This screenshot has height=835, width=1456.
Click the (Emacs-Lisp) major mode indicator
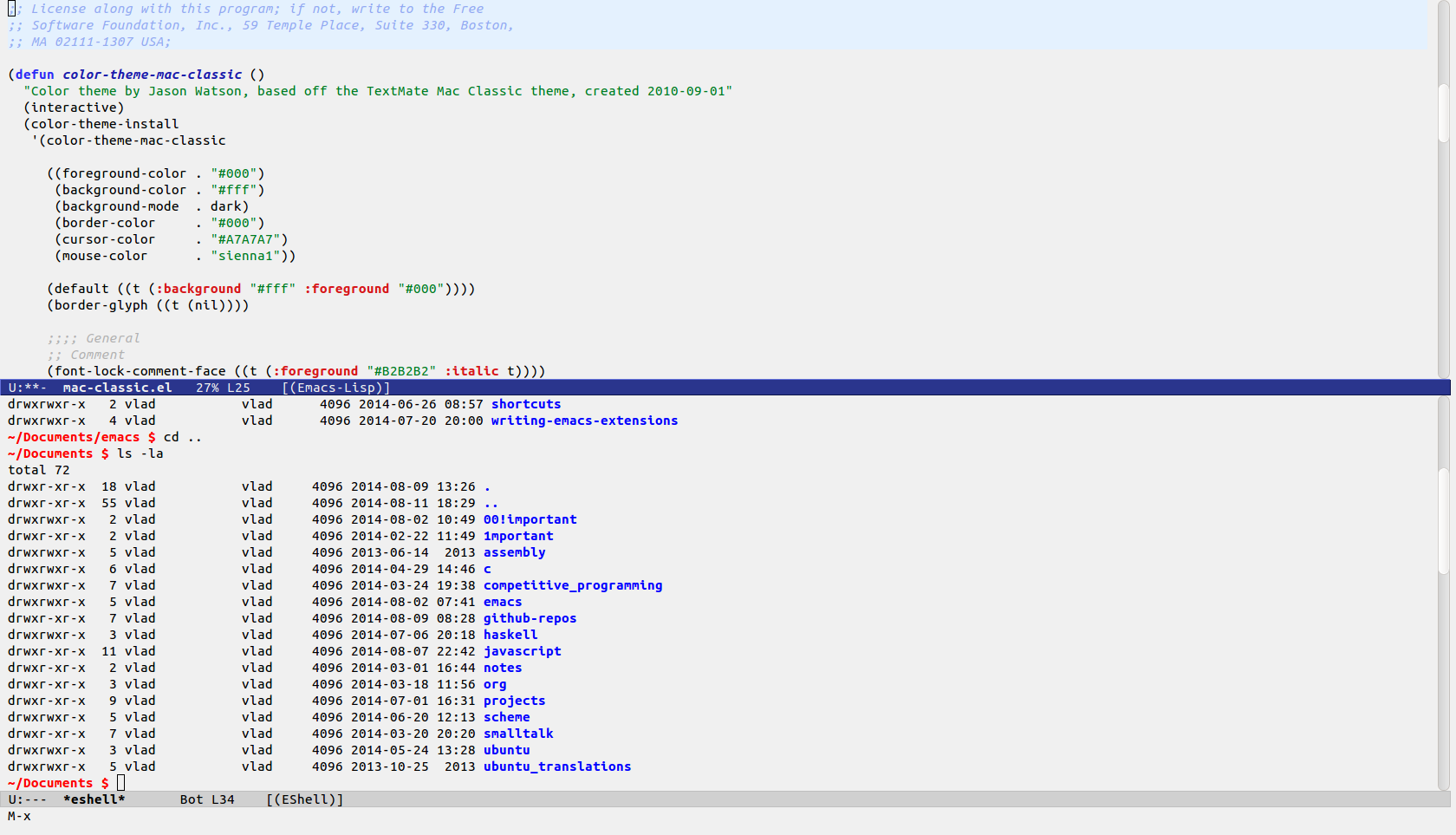point(336,388)
